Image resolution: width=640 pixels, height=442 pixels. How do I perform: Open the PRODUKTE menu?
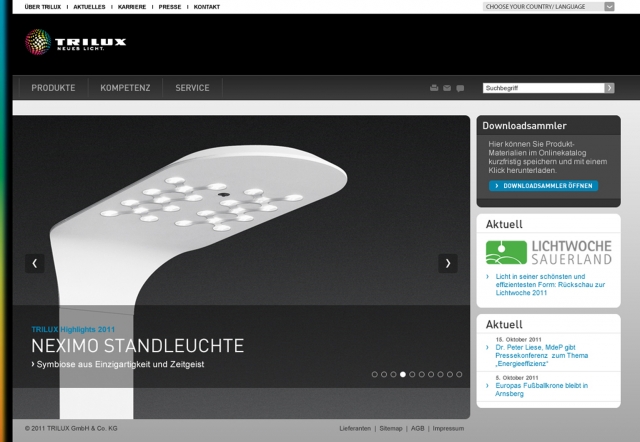coord(53,88)
